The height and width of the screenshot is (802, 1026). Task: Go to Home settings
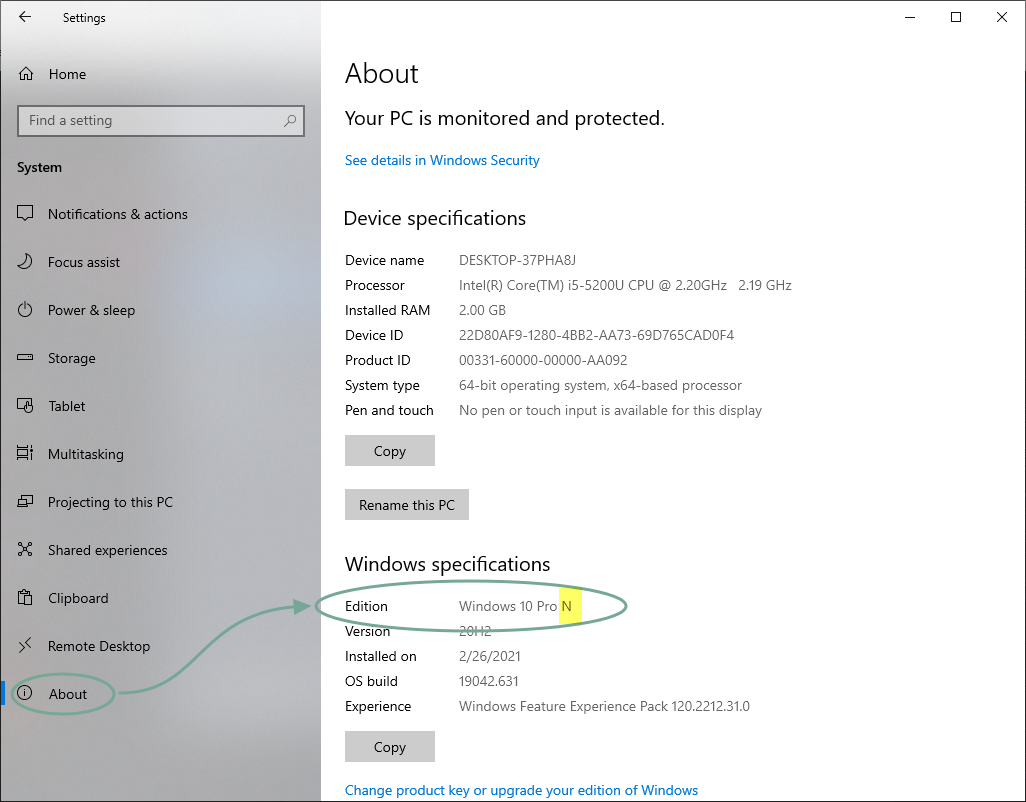(x=160, y=74)
